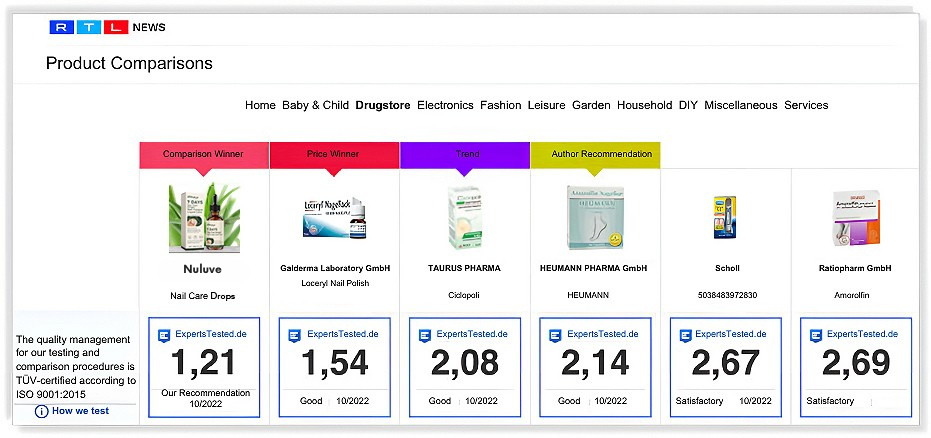Image resolution: width=931 pixels, height=438 pixels.
Task: Click the Author Recommendation banner
Action: click(595, 155)
